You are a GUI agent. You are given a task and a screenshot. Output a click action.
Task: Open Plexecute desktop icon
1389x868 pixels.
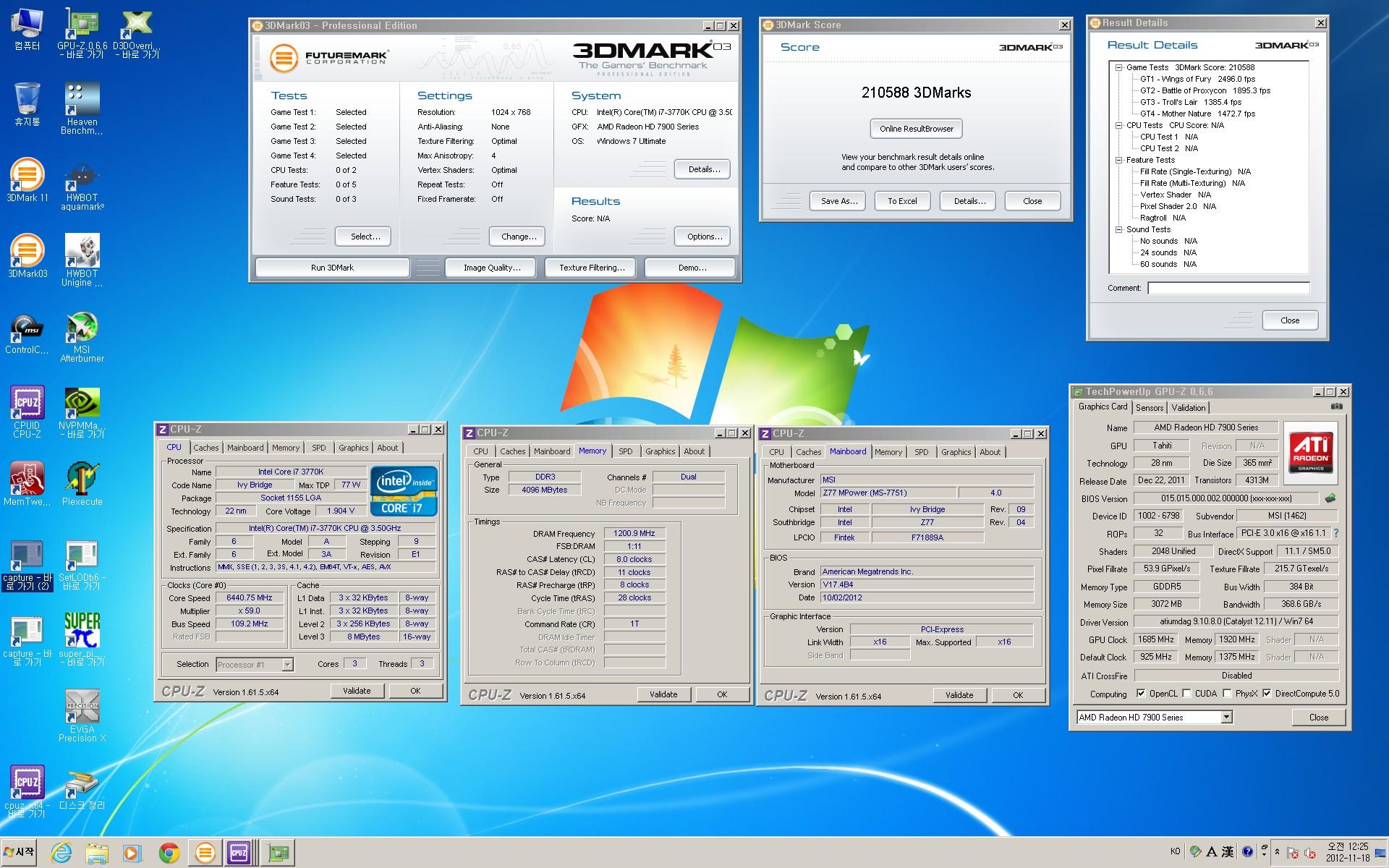82,484
